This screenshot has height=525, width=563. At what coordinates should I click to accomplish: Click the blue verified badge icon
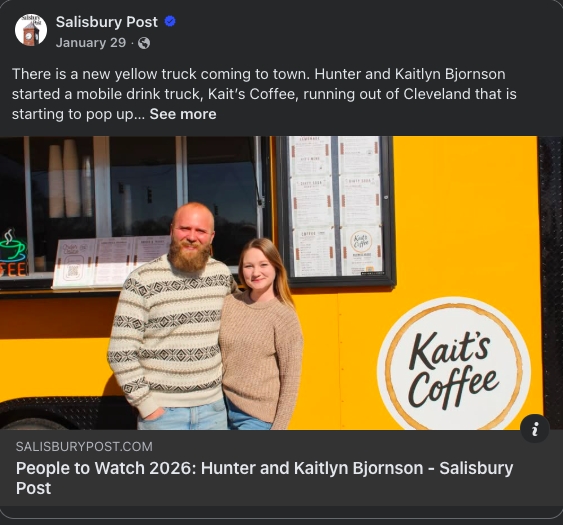[170, 22]
